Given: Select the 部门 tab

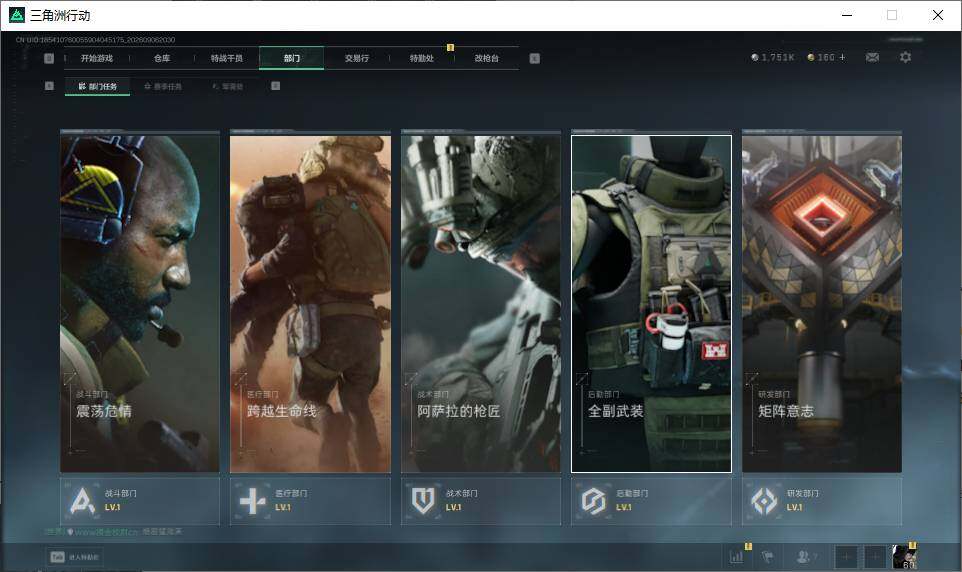Looking at the screenshot, I should pos(291,58).
